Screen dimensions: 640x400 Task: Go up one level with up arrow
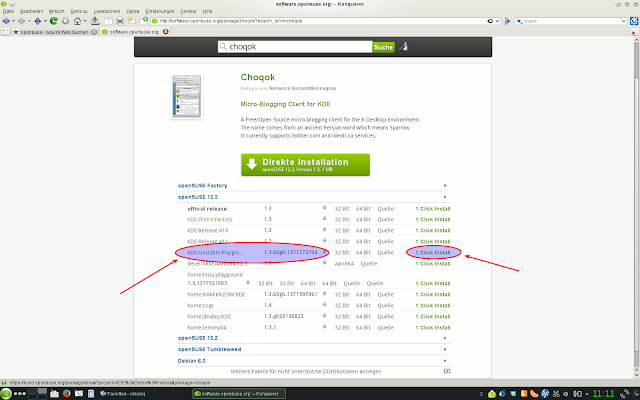(38, 21)
